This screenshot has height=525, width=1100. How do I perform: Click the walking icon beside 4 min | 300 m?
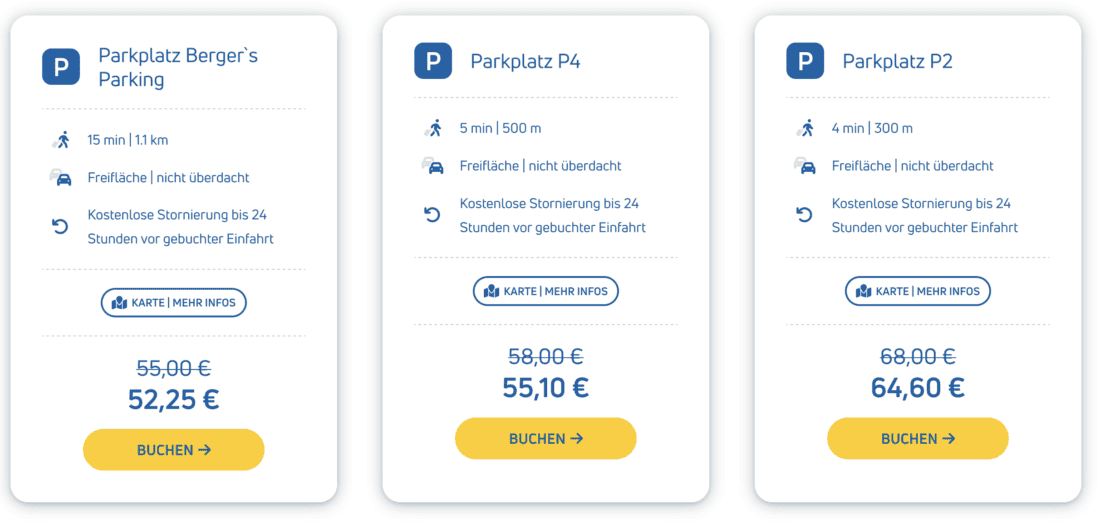pyautogui.click(x=806, y=128)
